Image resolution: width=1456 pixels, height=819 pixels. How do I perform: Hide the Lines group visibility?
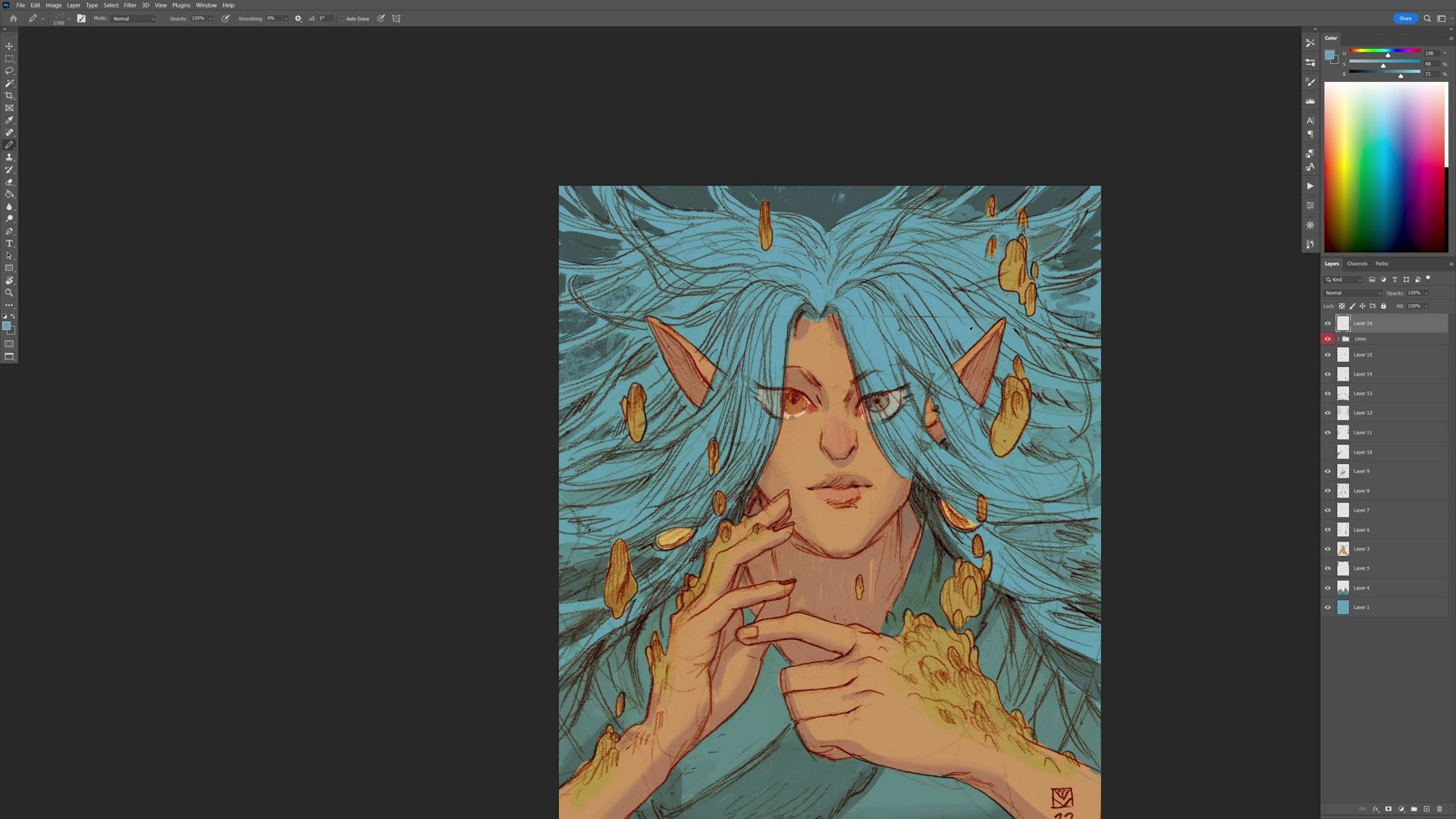(x=1328, y=339)
